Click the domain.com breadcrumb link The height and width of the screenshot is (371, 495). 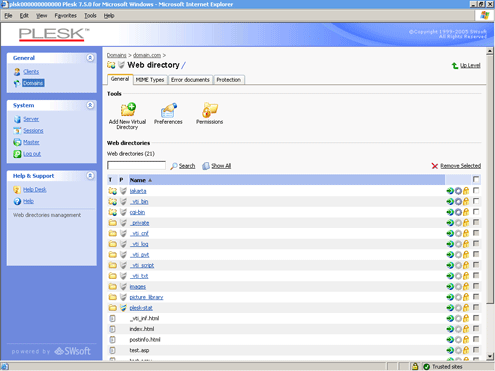pyautogui.click(x=147, y=55)
